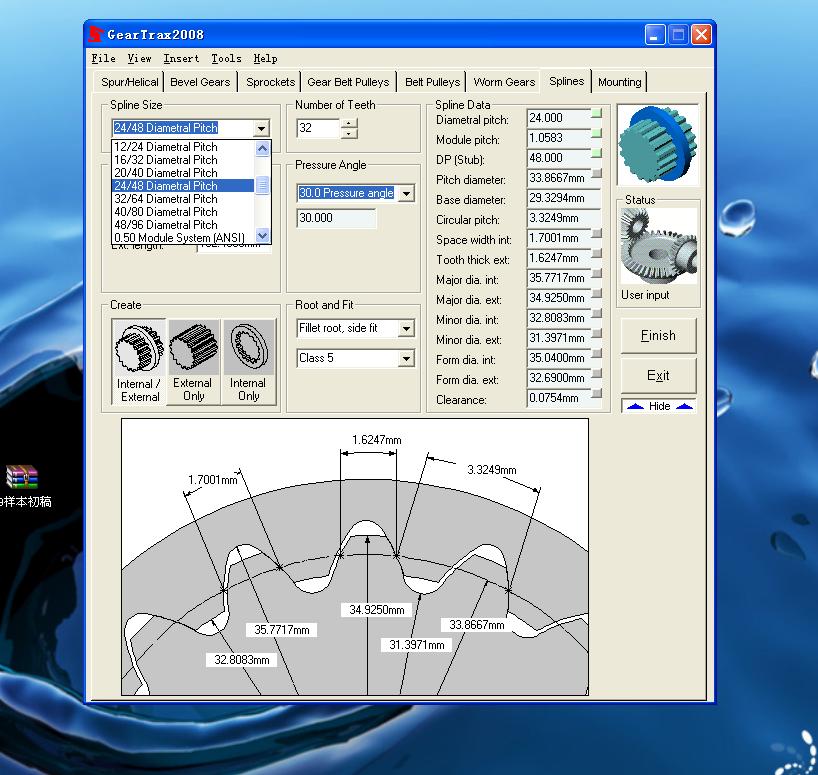
Task: Open the Insert menu
Action: 181,58
